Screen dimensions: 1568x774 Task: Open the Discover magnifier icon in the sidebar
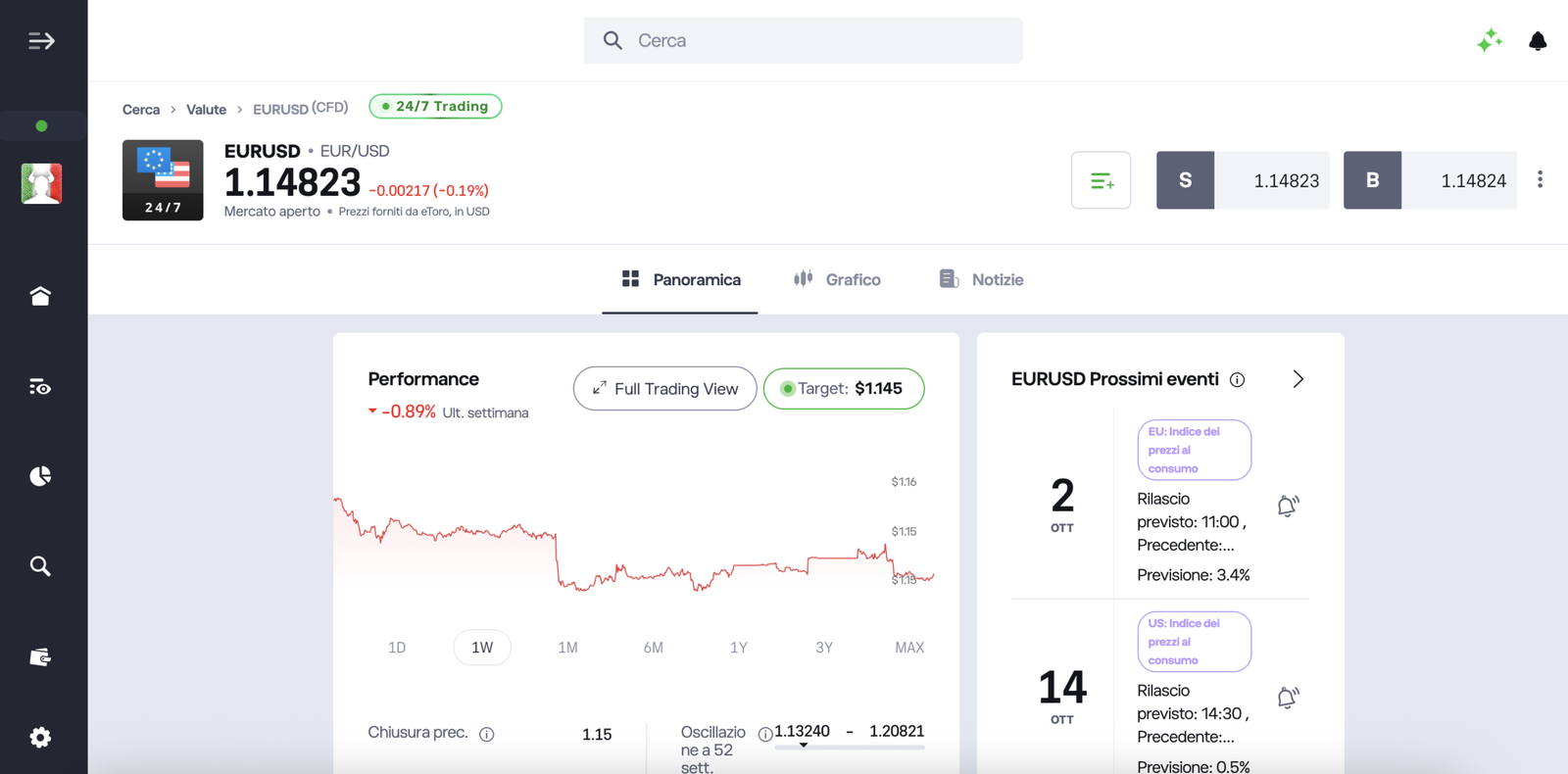tap(40, 566)
